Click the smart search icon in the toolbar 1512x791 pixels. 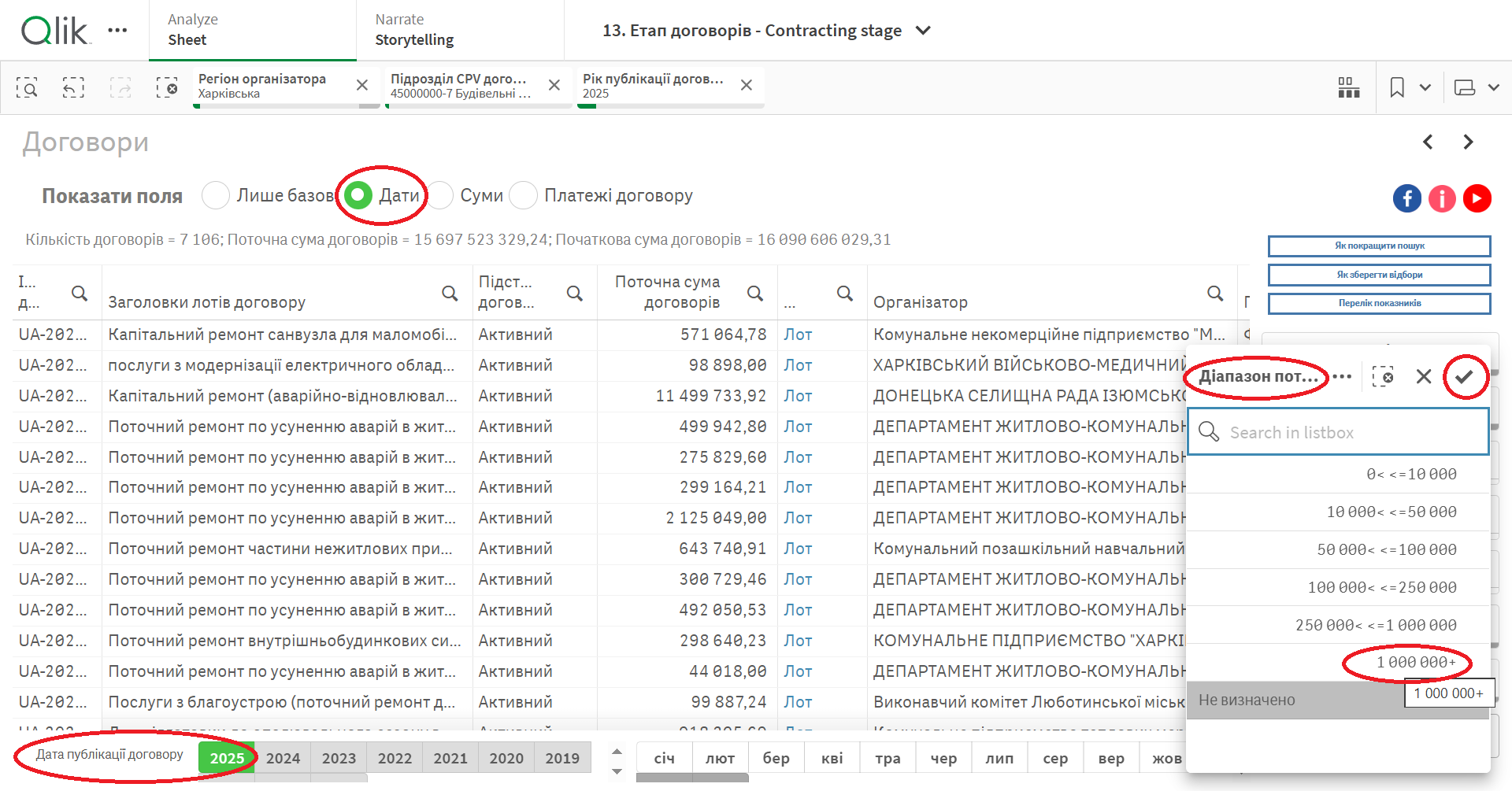[x=27, y=87]
